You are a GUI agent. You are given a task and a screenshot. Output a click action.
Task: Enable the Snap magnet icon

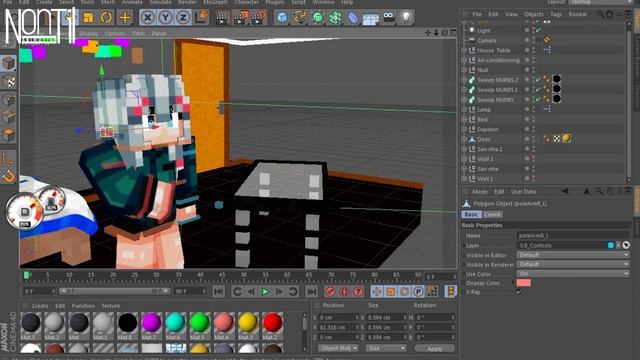tap(9, 176)
